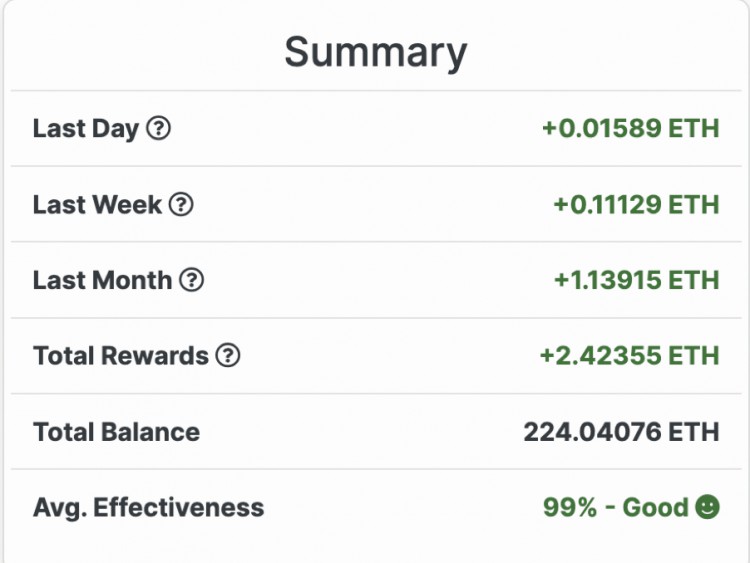Click the +0.11129 ETH weekly reward
Viewport: 750px width, 563px height.
tap(637, 205)
